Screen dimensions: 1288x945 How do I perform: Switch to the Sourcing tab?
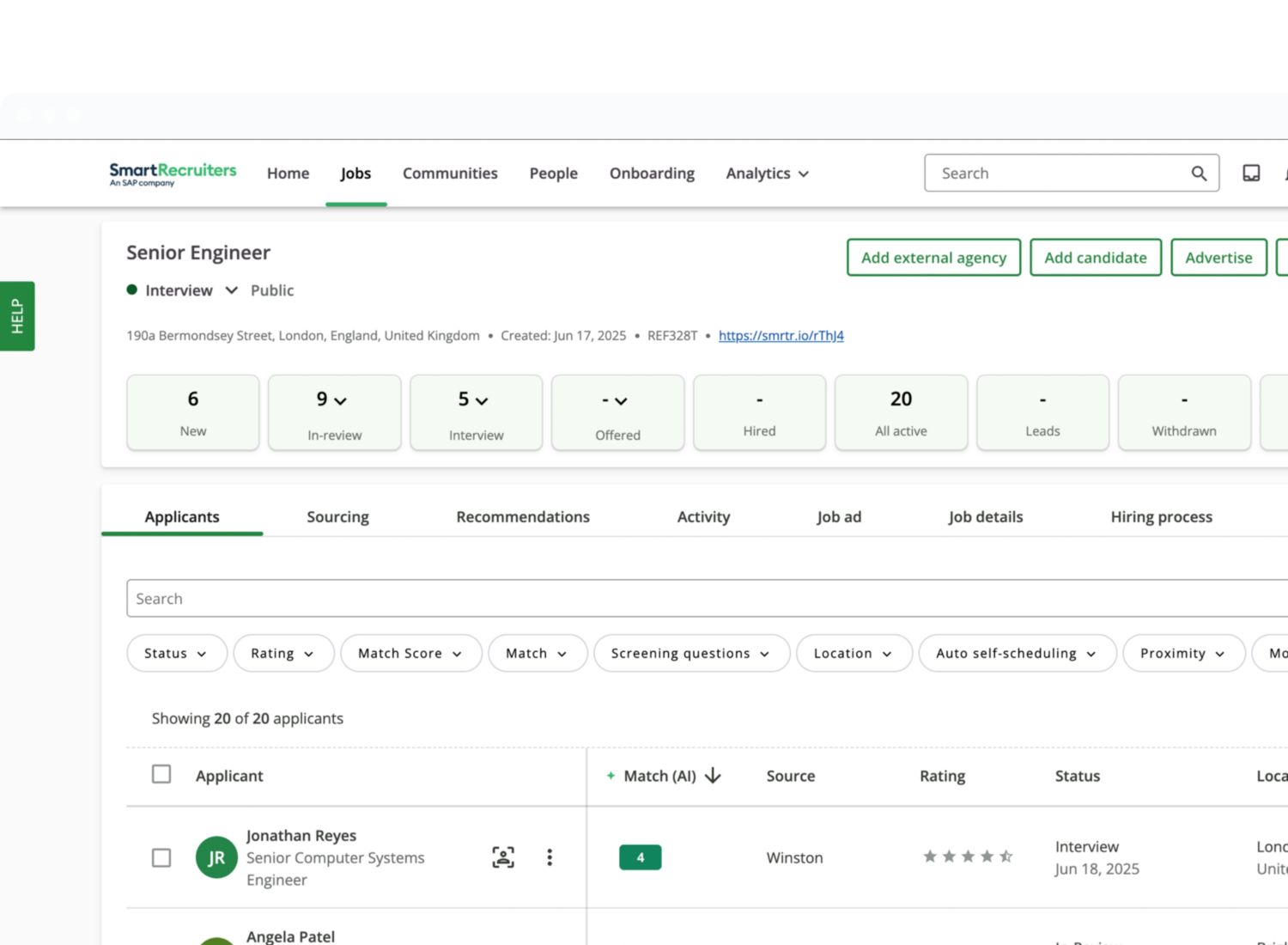337,517
